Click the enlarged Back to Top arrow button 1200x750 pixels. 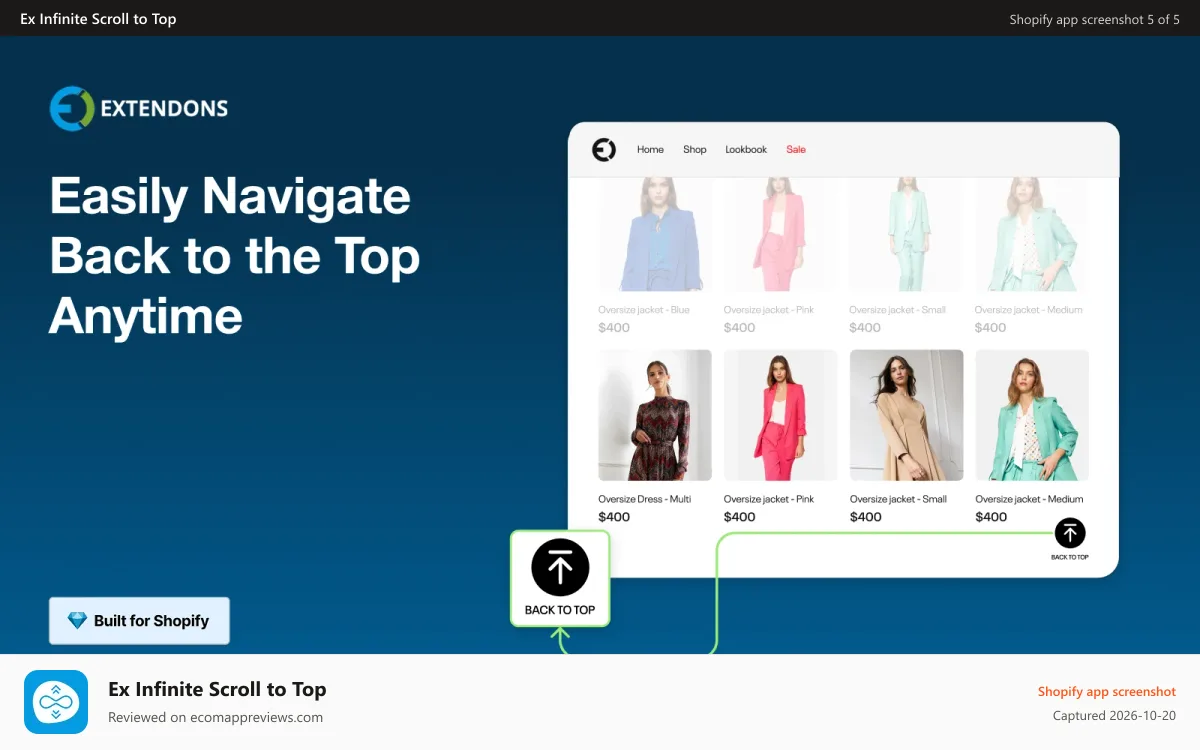[560, 568]
